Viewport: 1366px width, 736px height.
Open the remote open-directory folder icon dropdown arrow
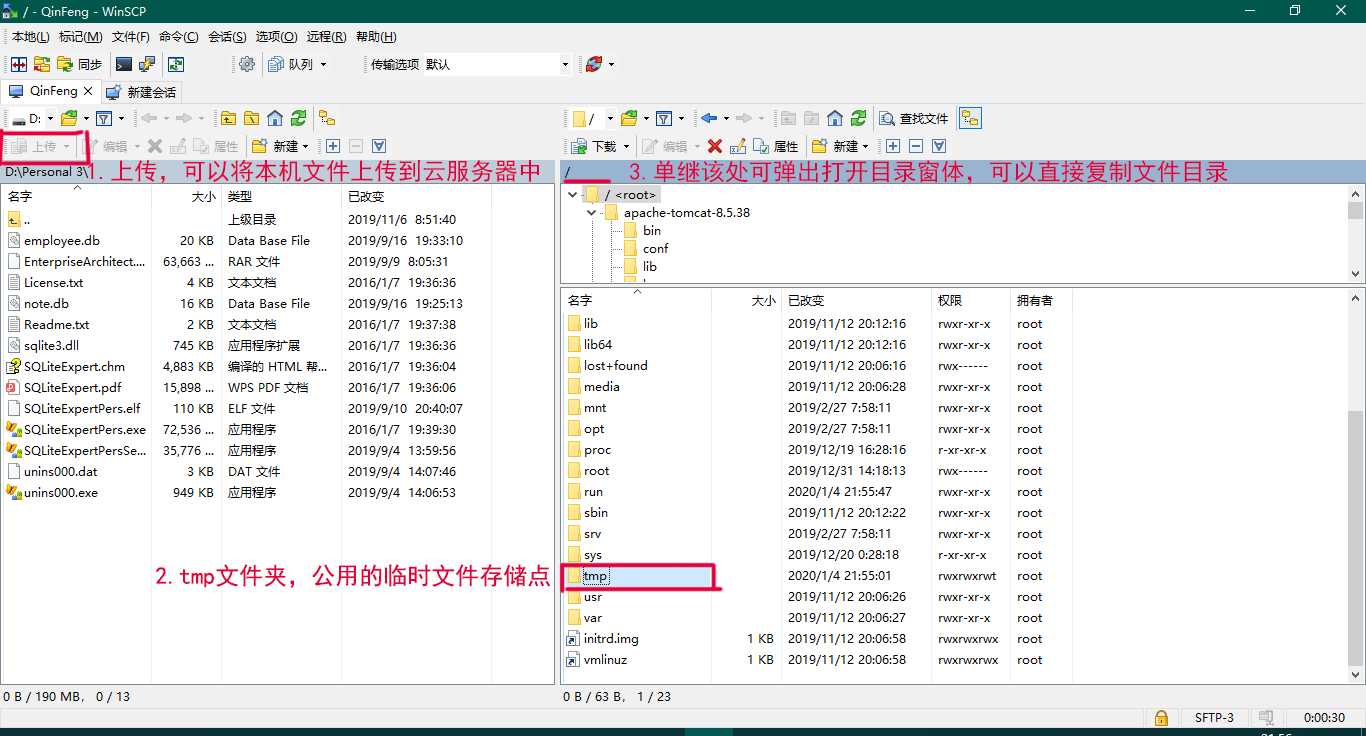[x=647, y=118]
